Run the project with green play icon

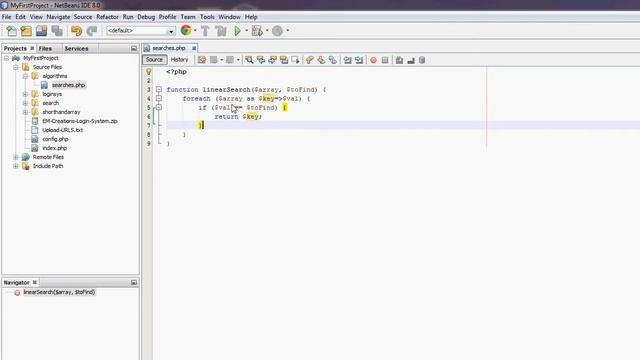tap(237, 31)
